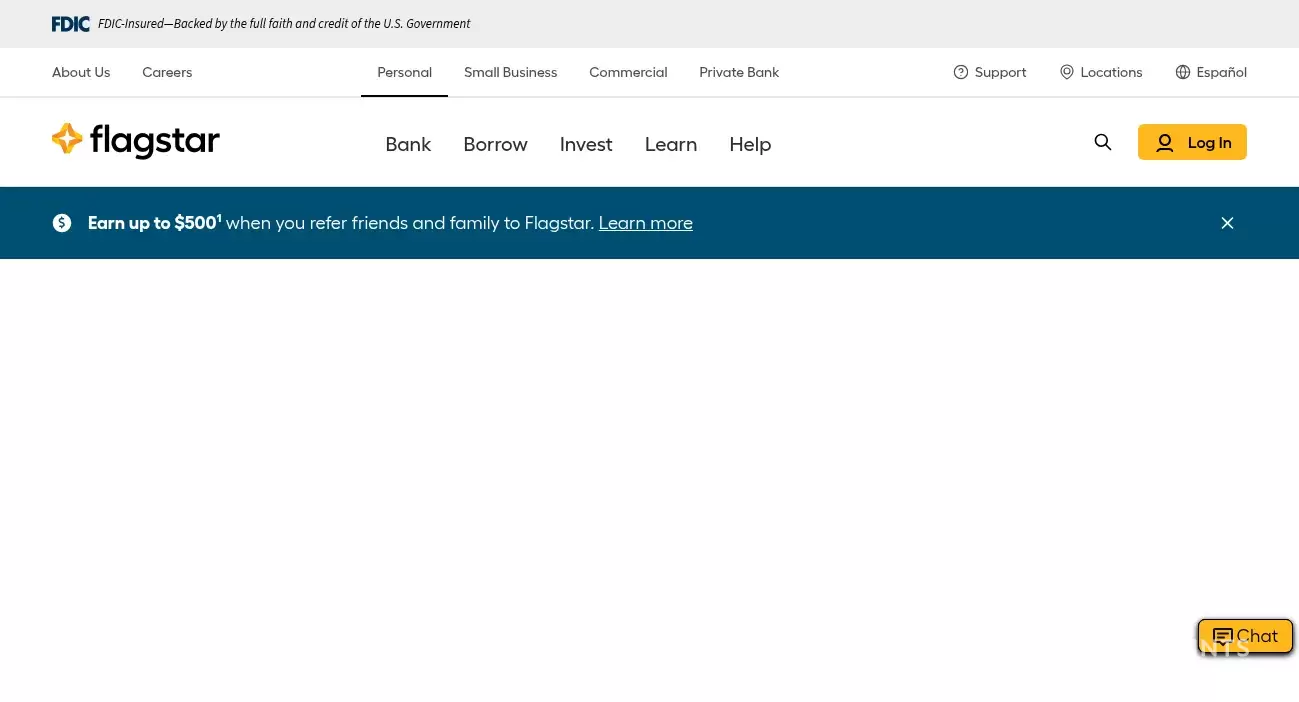Dismiss the referral banner with the X

tap(1227, 222)
